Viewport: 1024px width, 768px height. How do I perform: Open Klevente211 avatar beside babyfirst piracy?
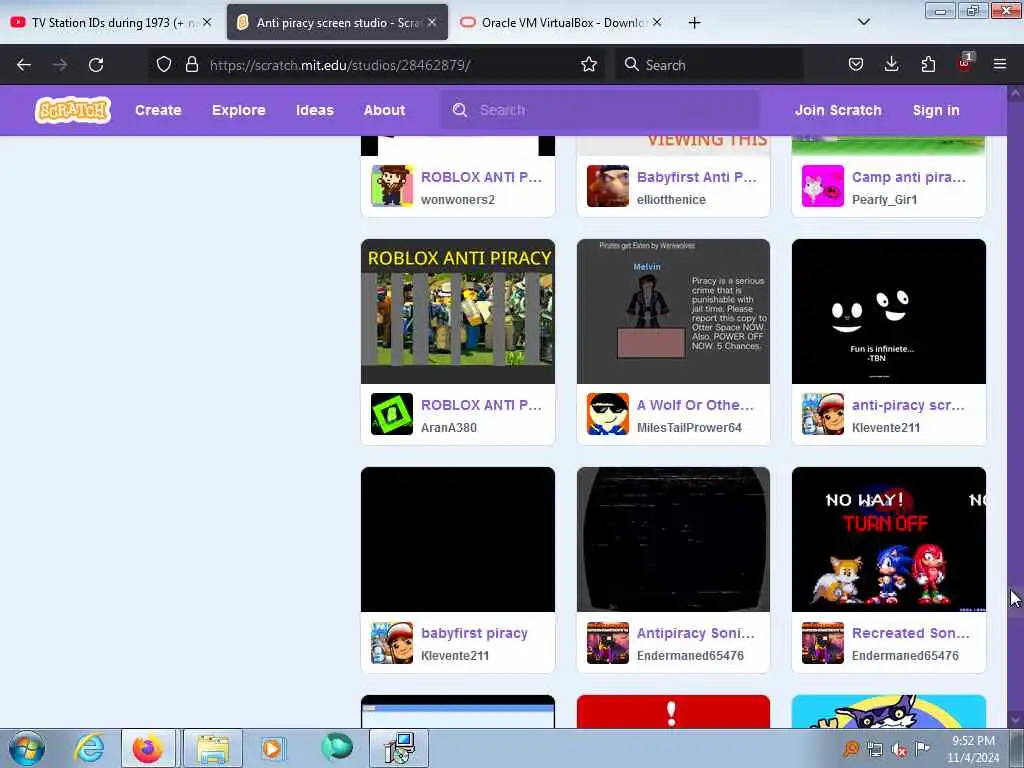(x=392, y=643)
